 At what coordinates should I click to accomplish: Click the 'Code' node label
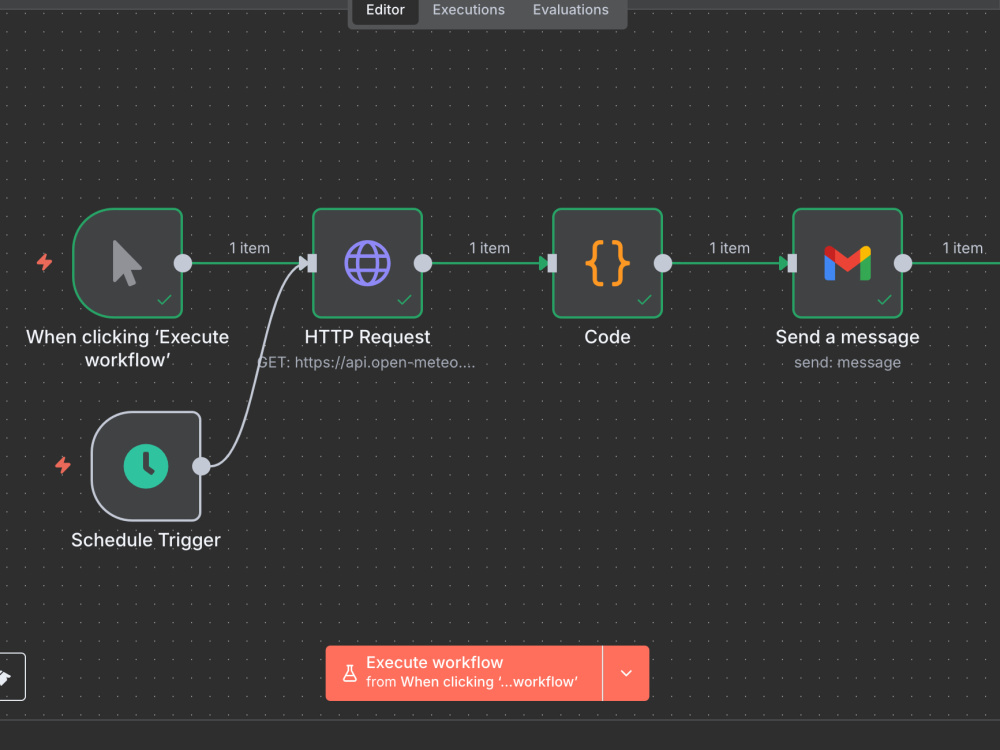tap(607, 337)
